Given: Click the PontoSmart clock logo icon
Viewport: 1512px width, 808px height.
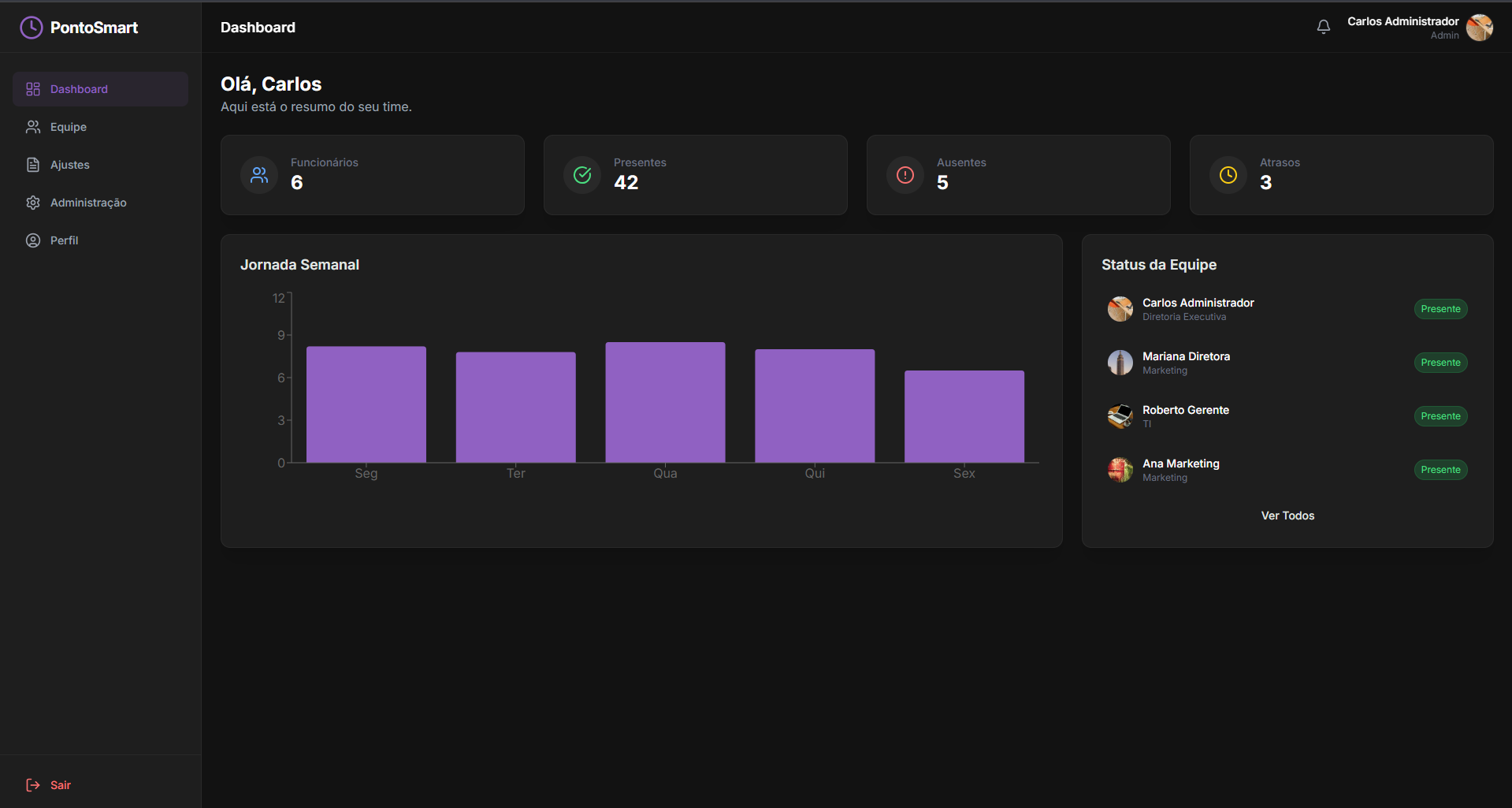Looking at the screenshot, I should pyautogui.click(x=31, y=28).
